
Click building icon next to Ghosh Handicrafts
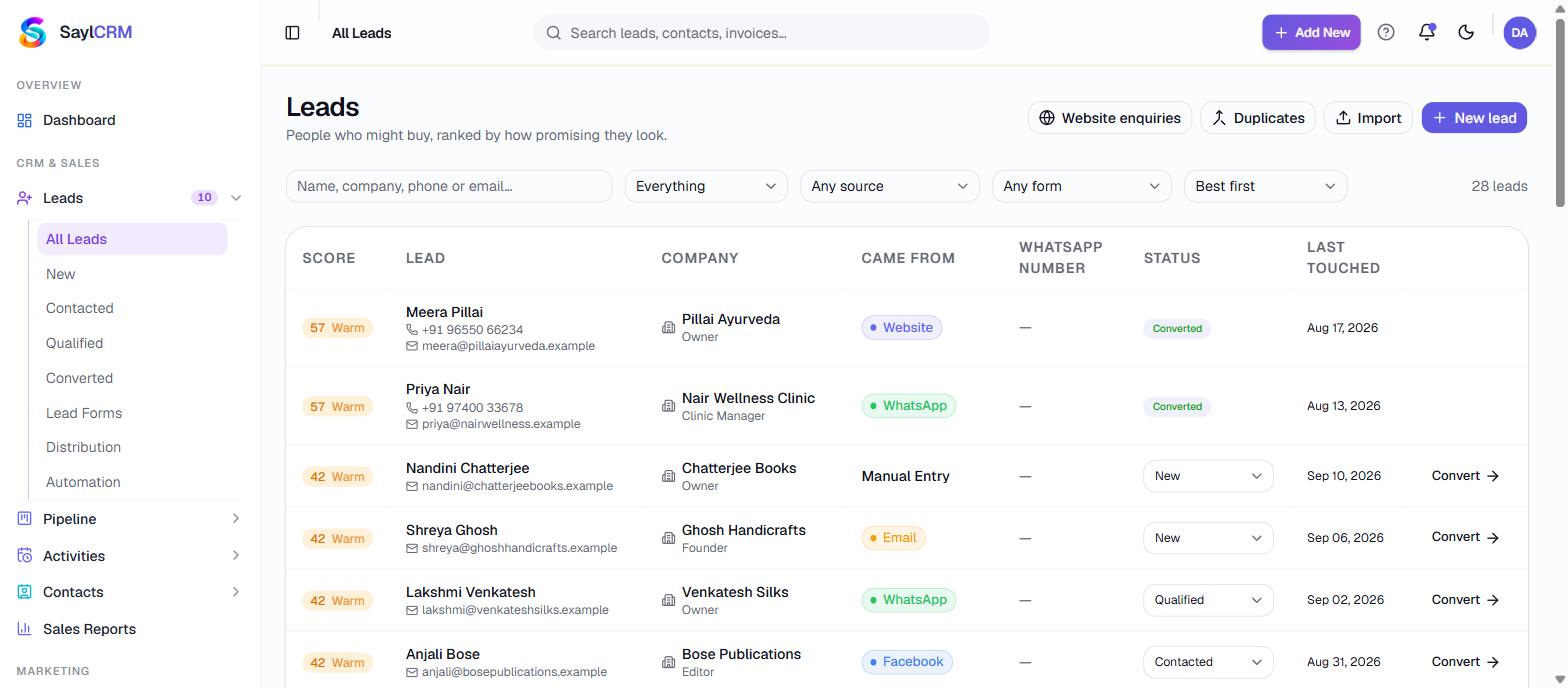coord(668,538)
